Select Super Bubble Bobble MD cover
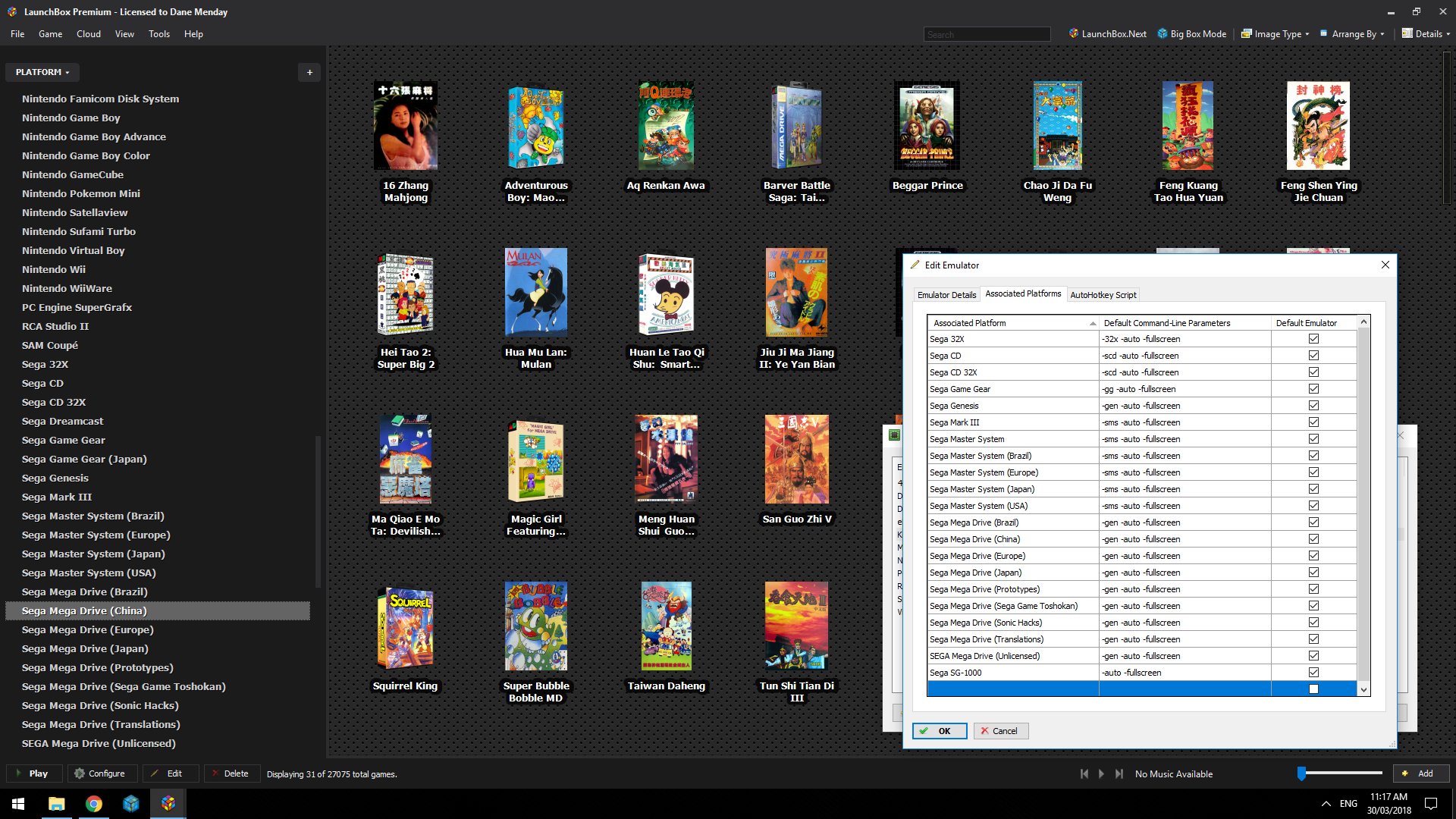1456x819 pixels. [x=536, y=626]
